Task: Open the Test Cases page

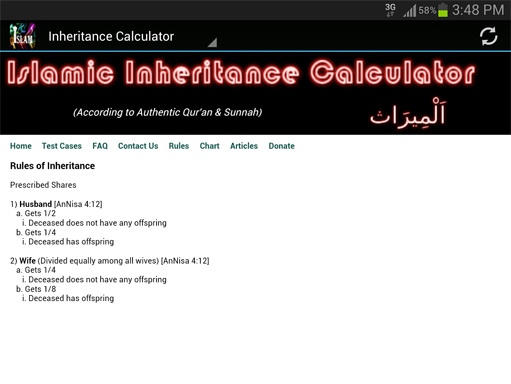Action: pyautogui.click(x=62, y=146)
